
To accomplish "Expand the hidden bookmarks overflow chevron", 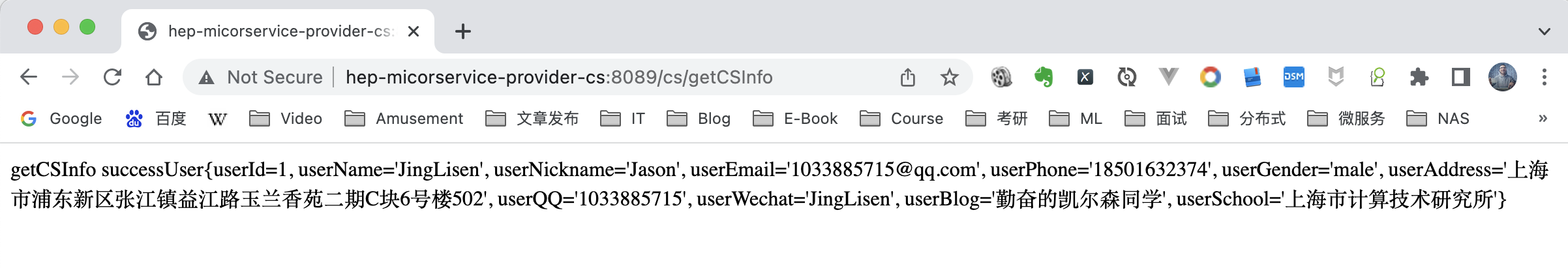I will click(1543, 119).
